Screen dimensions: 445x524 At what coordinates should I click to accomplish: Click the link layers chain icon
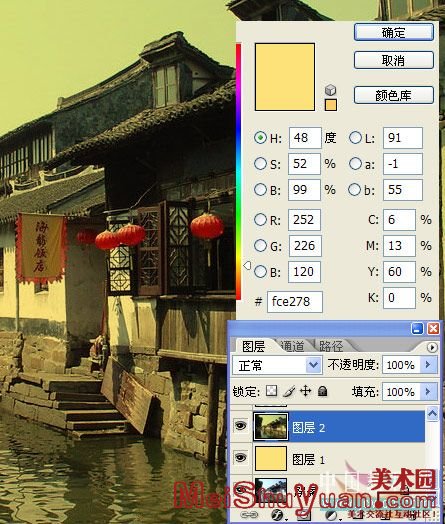(248, 515)
